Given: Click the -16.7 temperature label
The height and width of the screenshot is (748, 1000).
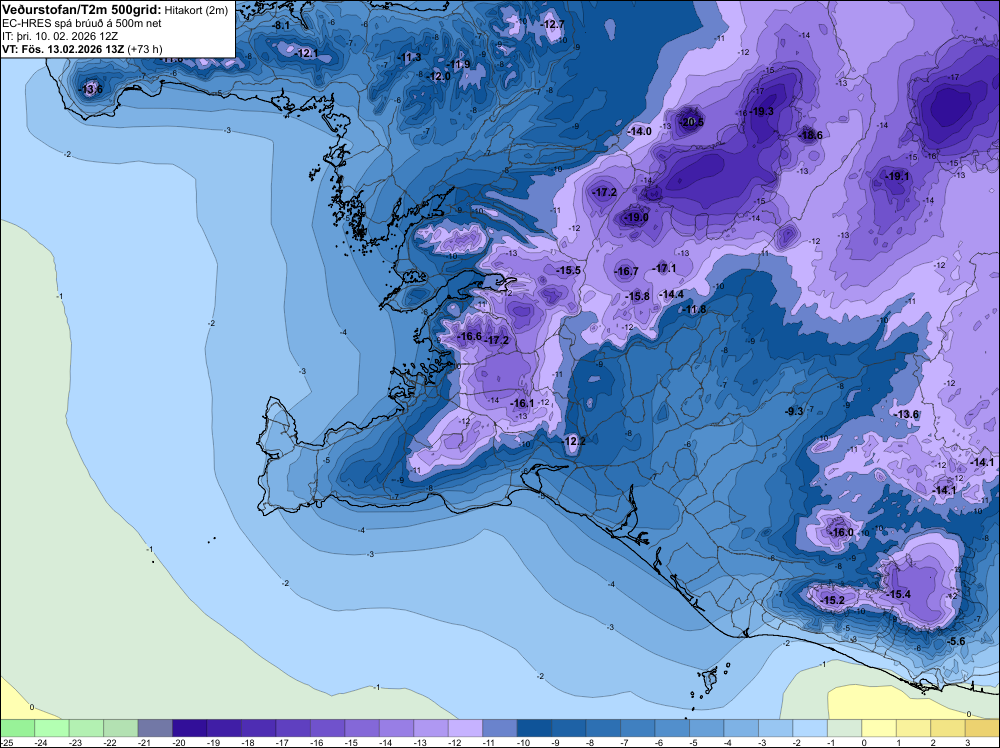Looking at the screenshot, I should coord(626,272).
